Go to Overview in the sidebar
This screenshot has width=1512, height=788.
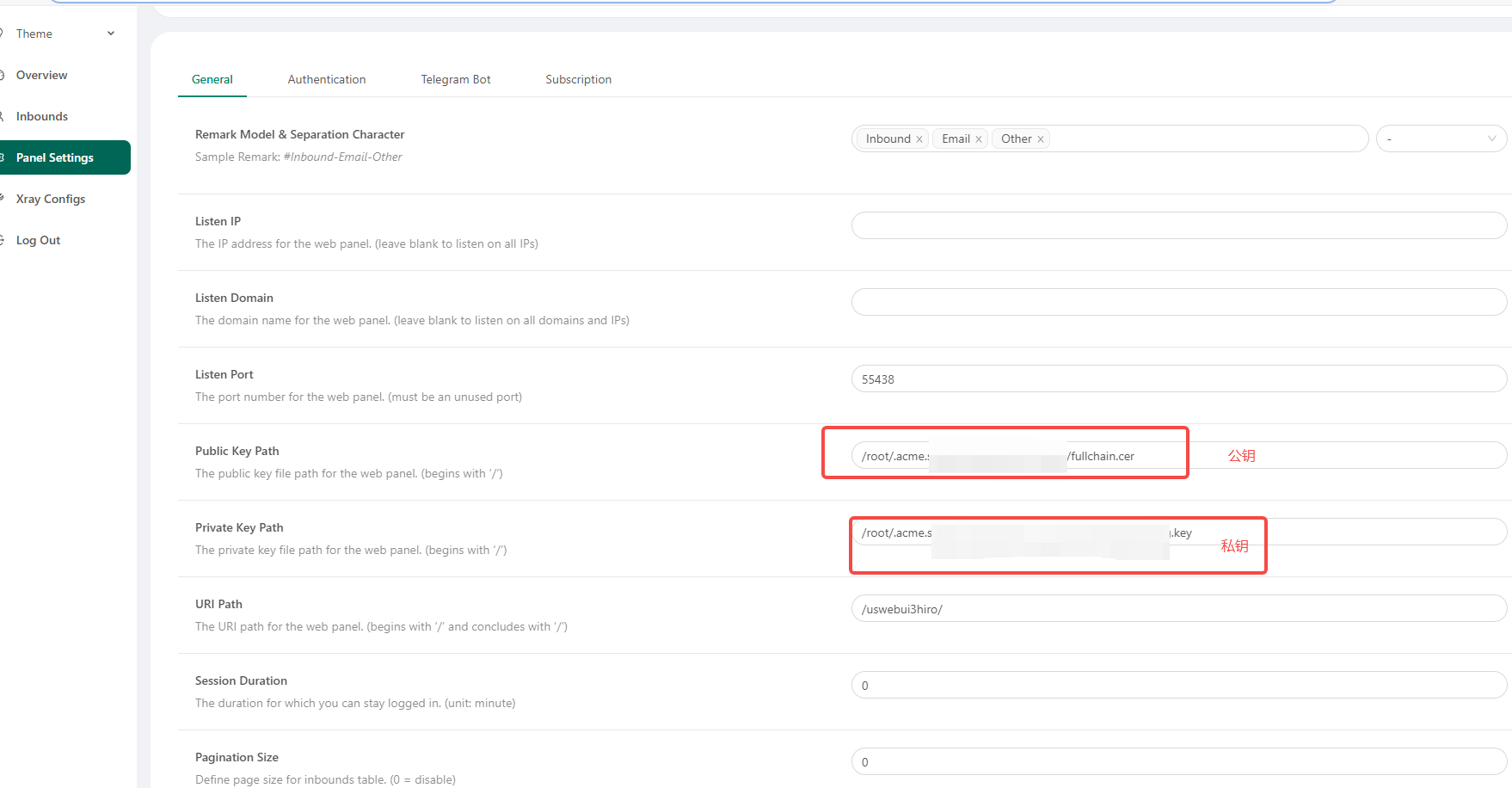[41, 75]
